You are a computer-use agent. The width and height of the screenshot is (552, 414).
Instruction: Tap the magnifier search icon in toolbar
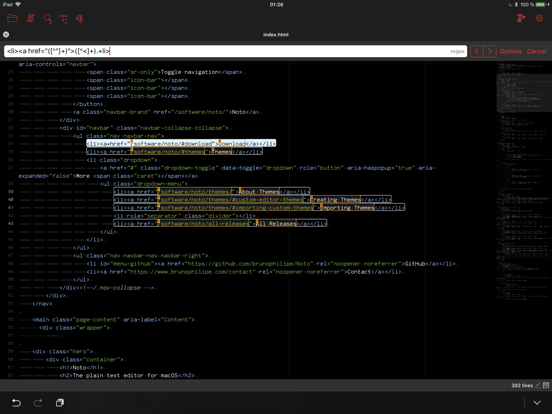click(x=48, y=19)
